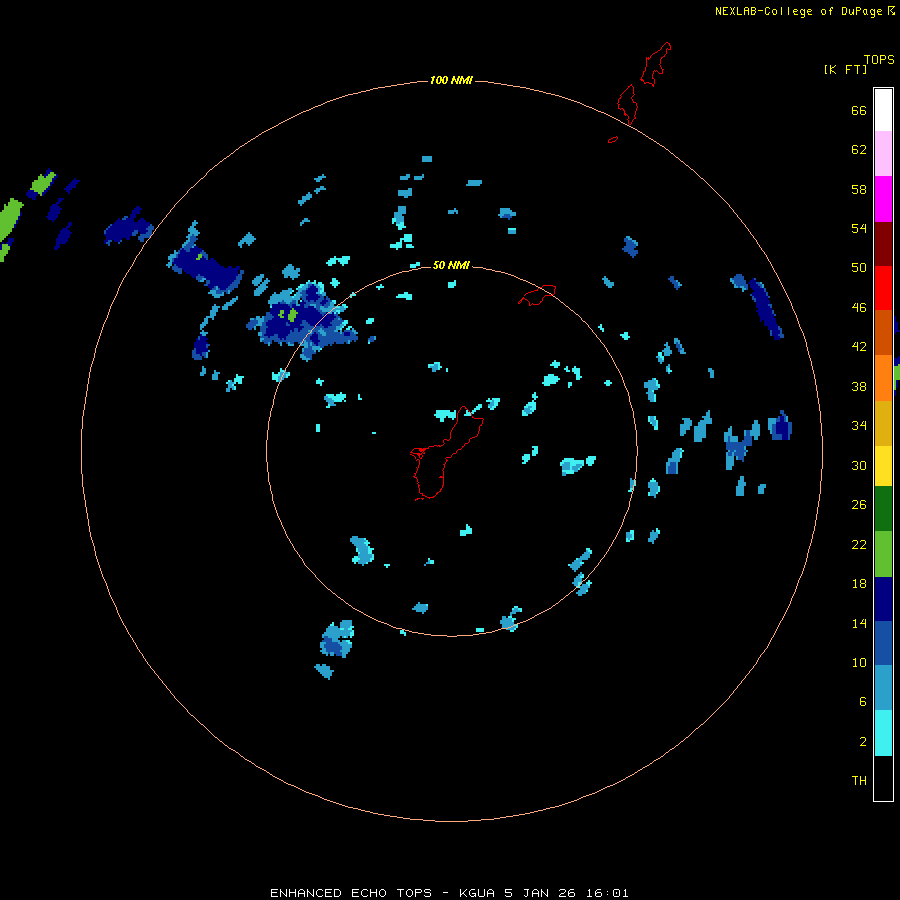
Task: Click the Rota island outline on 50 NMI ring
Action: 537,295
